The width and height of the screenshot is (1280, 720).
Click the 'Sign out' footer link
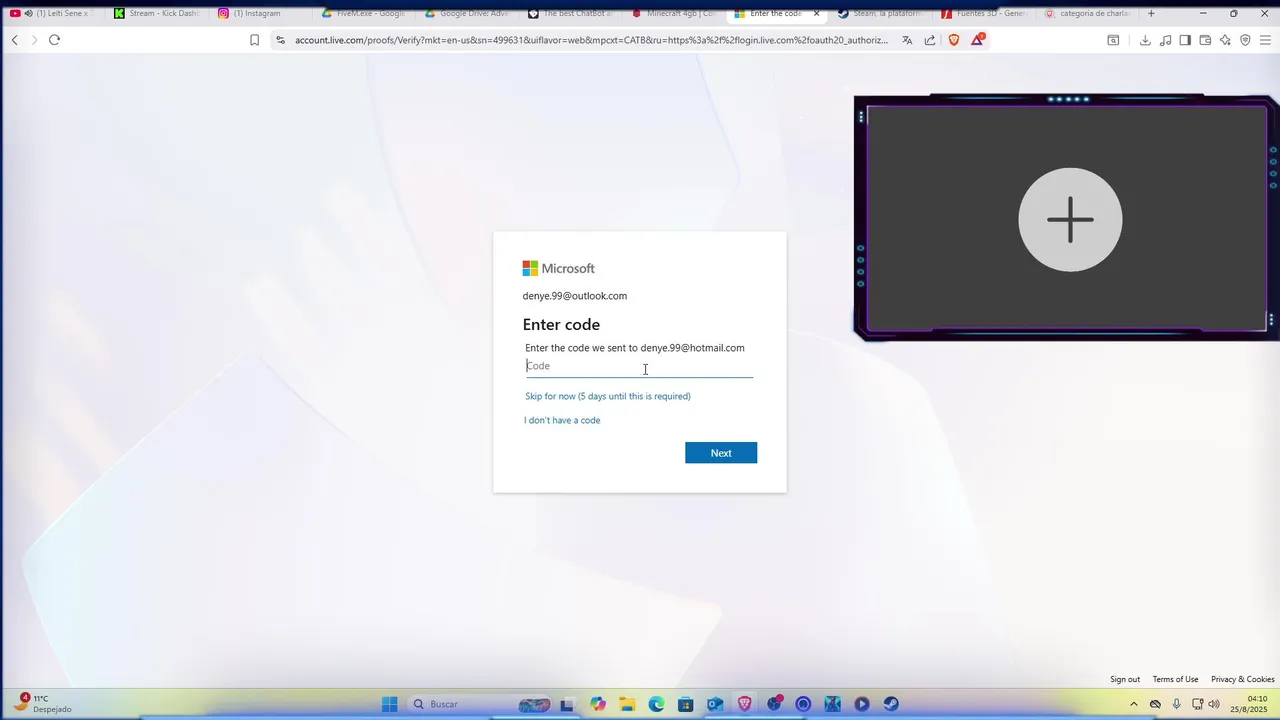[1125, 680]
